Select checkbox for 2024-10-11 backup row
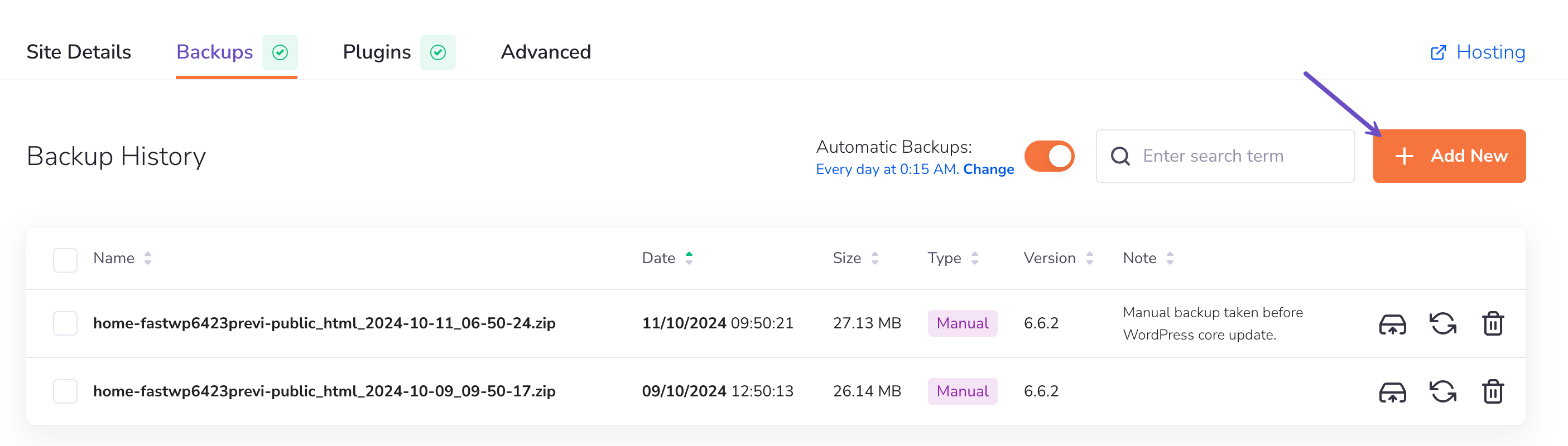This screenshot has height=446, width=1568. point(65,323)
